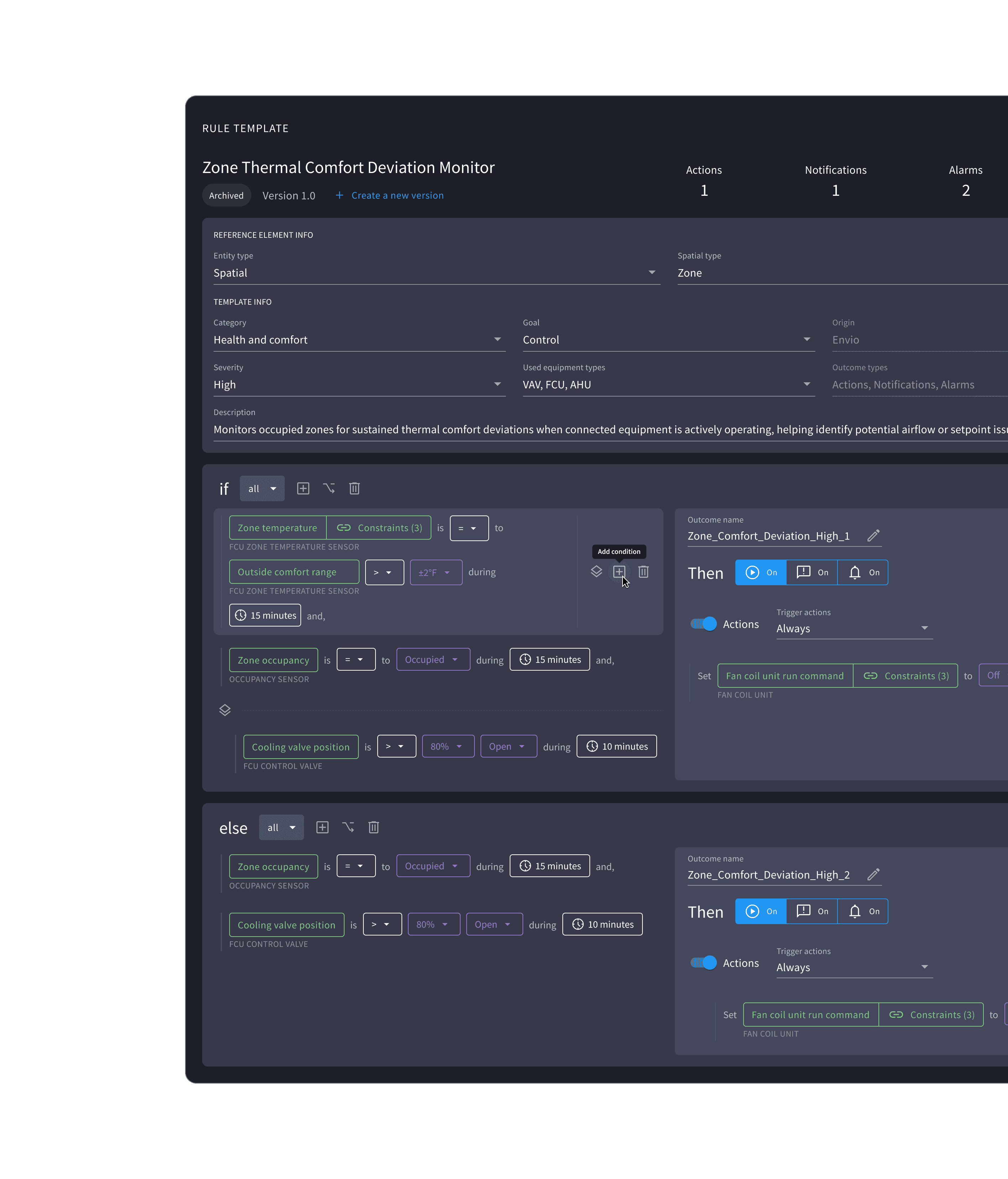Click the plus icon before Create a new version
The height and width of the screenshot is (1179, 1008).
click(x=340, y=195)
